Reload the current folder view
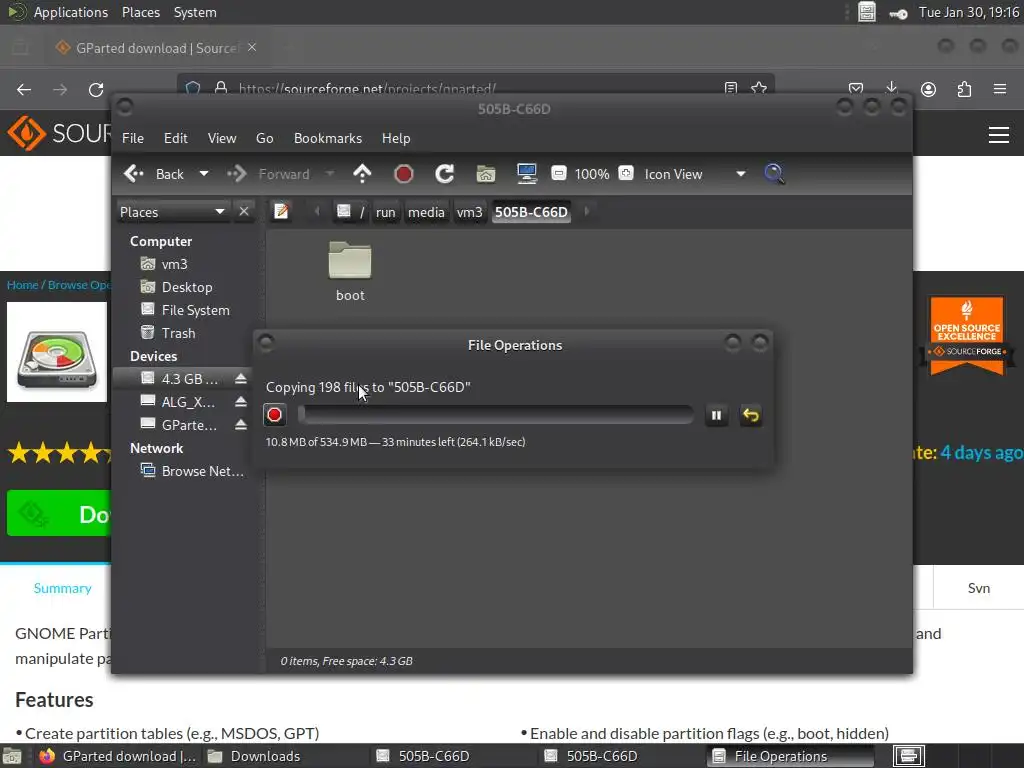Image resolution: width=1024 pixels, height=768 pixels. tap(445, 174)
